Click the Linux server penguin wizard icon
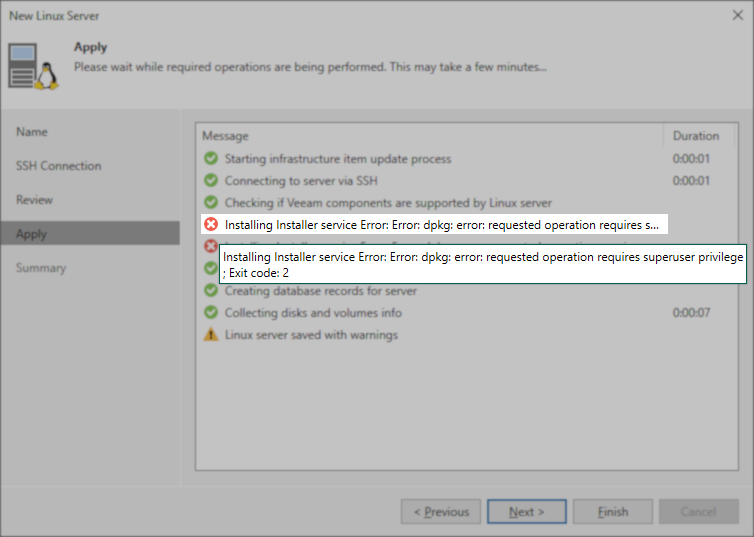Screen dimensions: 754x537 pos(33,66)
